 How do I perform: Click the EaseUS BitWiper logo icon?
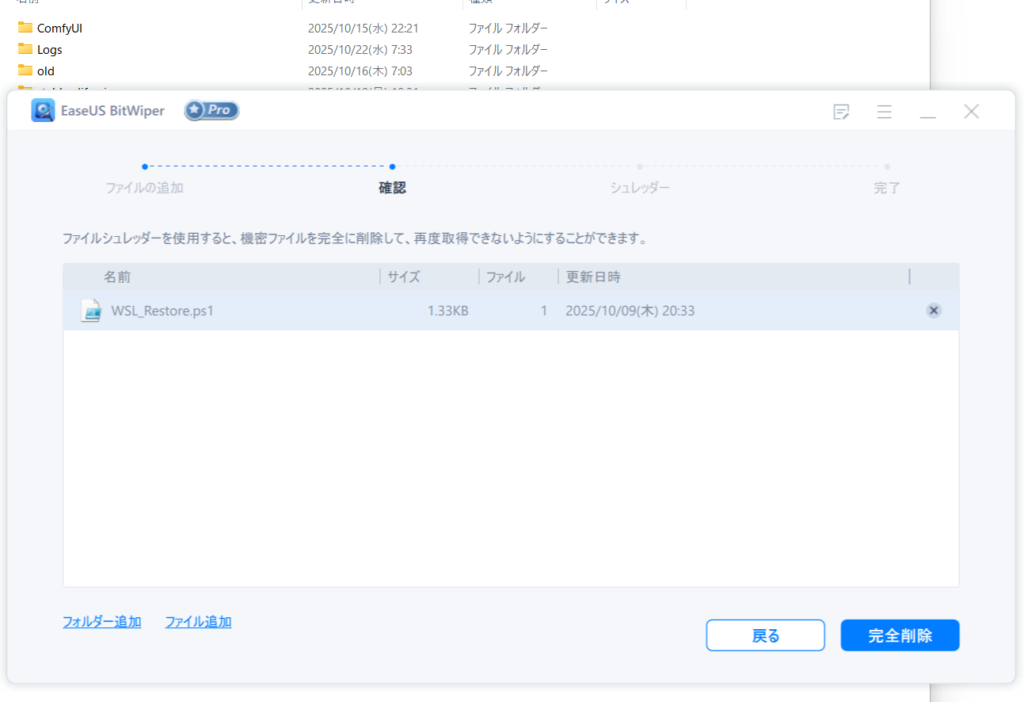[x=42, y=110]
